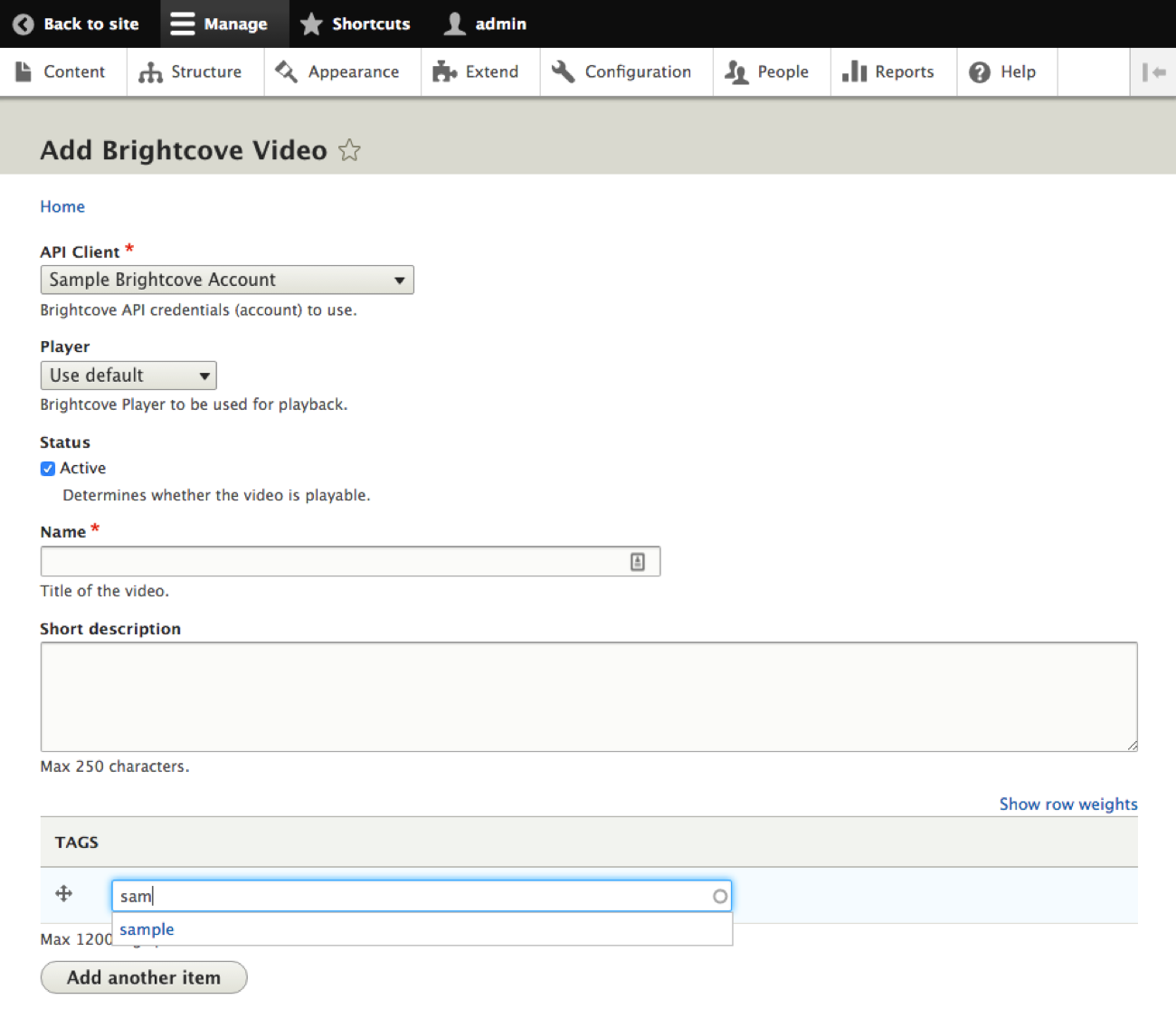This screenshot has height=1009, width=1176.
Task: Focus the Name text field
Action: (350, 561)
